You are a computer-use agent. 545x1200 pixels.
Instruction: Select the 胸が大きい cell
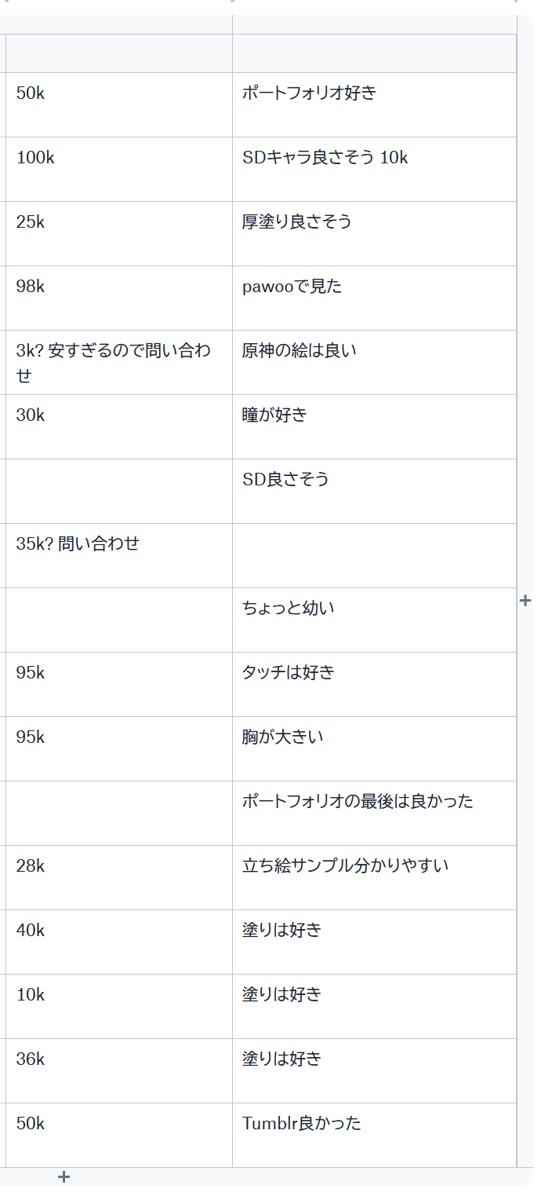click(x=374, y=749)
